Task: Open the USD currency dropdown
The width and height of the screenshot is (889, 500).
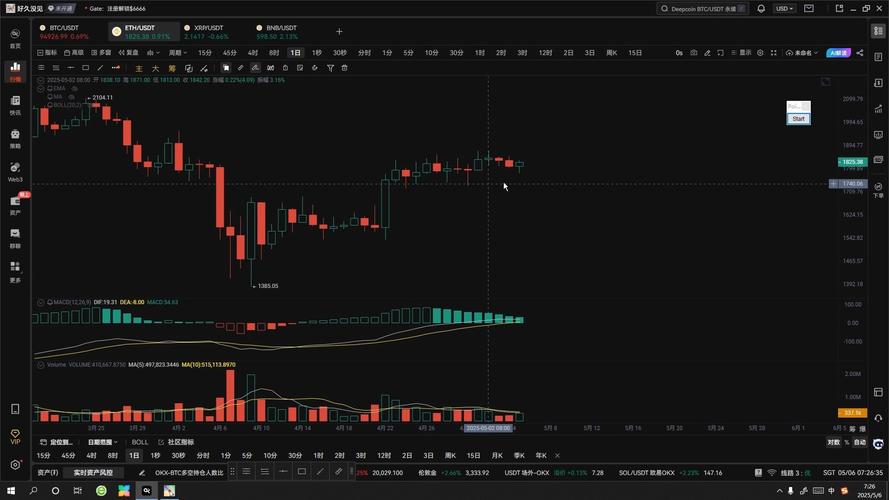Action: click(785, 9)
